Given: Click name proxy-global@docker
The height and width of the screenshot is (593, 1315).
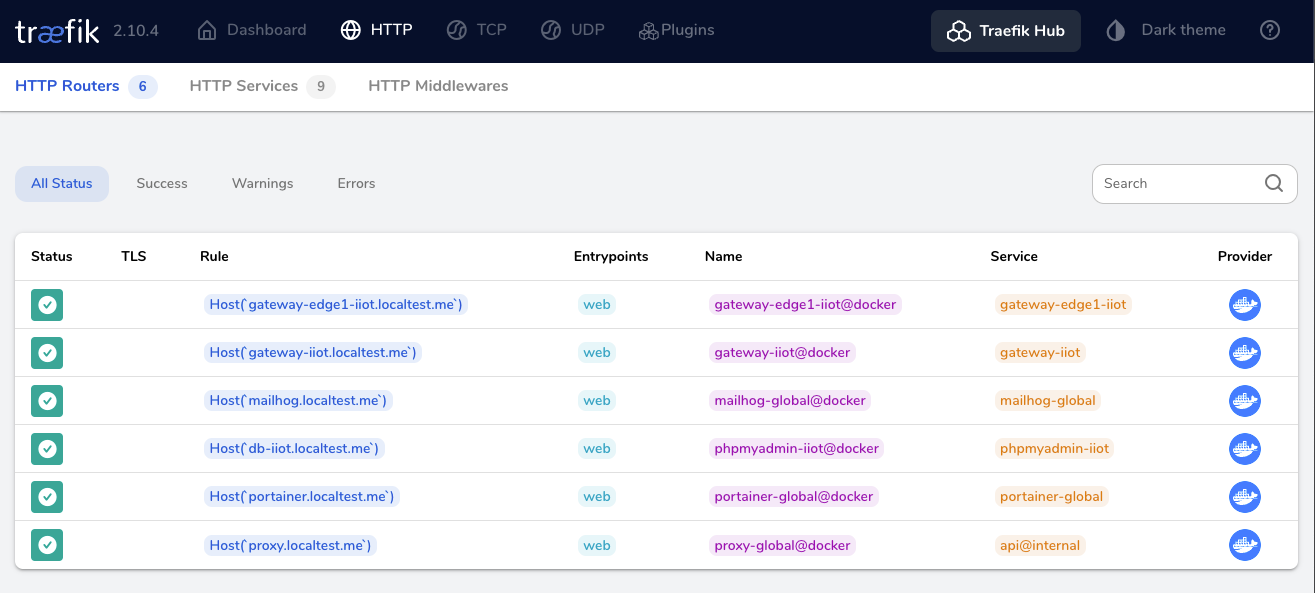Looking at the screenshot, I should coord(782,545).
